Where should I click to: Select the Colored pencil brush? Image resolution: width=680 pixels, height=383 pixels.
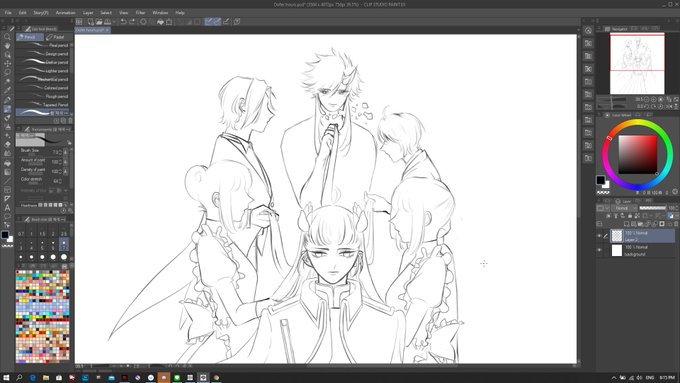click(42, 88)
